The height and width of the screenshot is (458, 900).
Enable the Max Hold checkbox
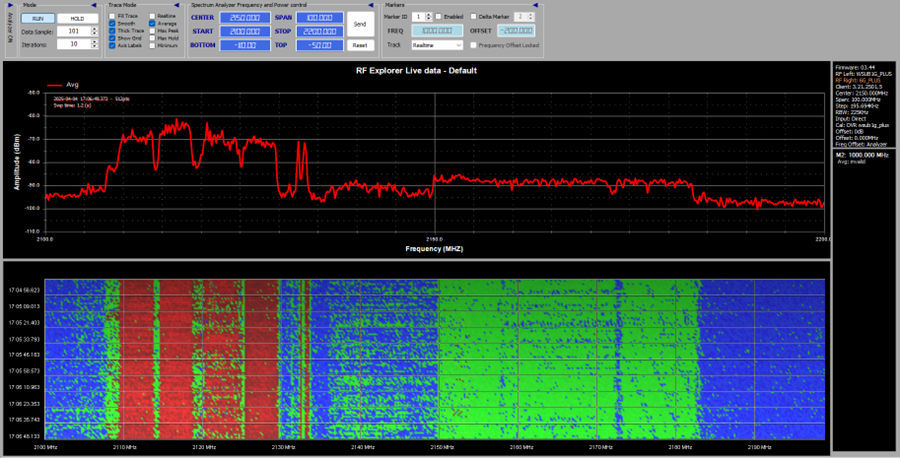point(151,38)
